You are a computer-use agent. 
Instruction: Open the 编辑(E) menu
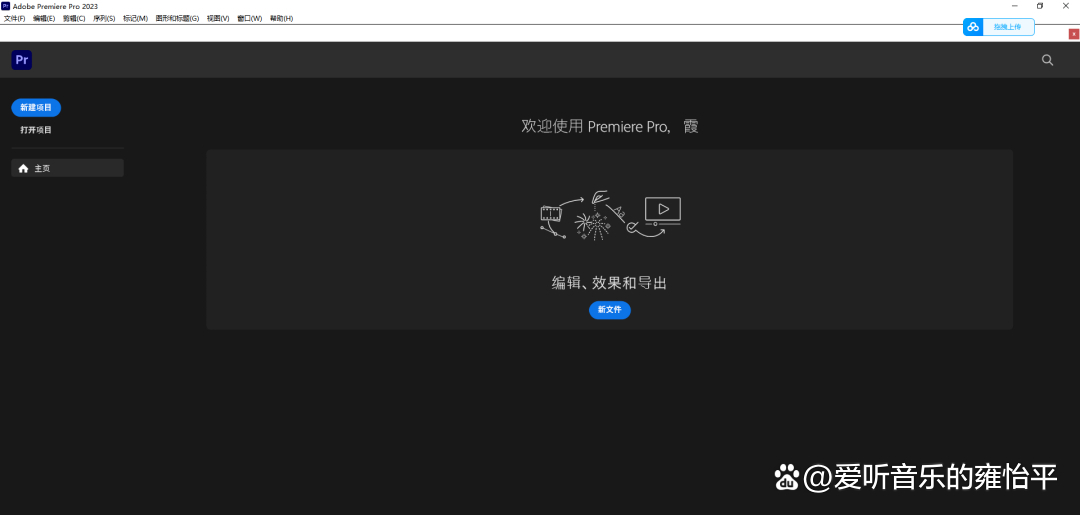[44, 19]
